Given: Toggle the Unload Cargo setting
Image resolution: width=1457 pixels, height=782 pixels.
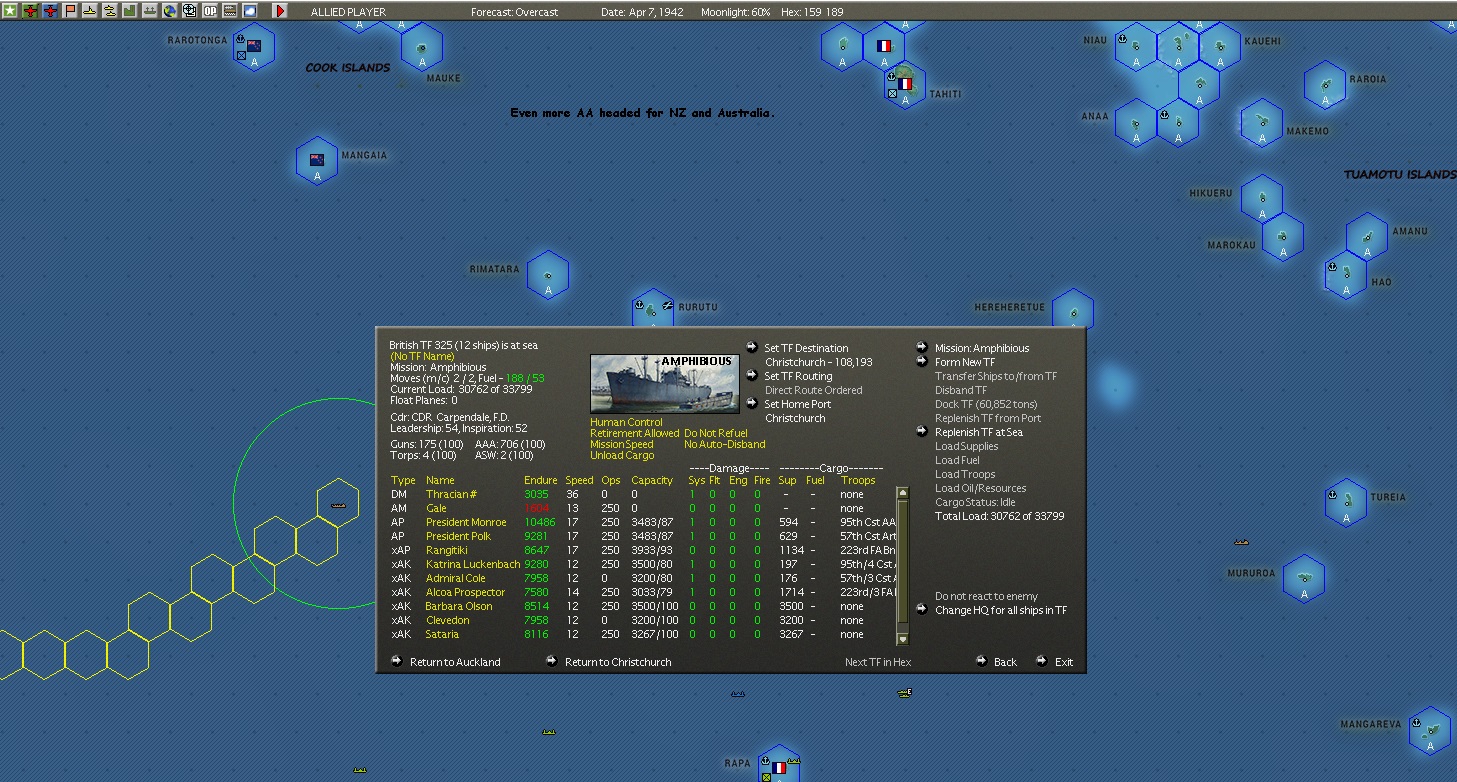Looking at the screenshot, I should pos(622,455).
